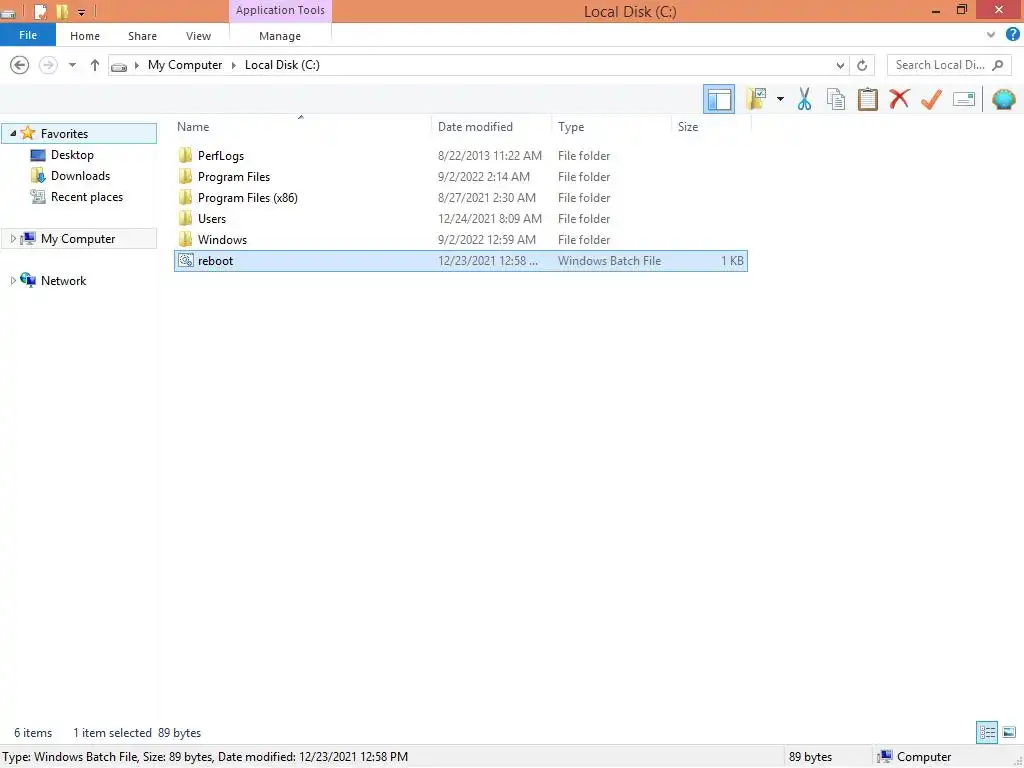Click the reboot batch file icon

coord(185,261)
